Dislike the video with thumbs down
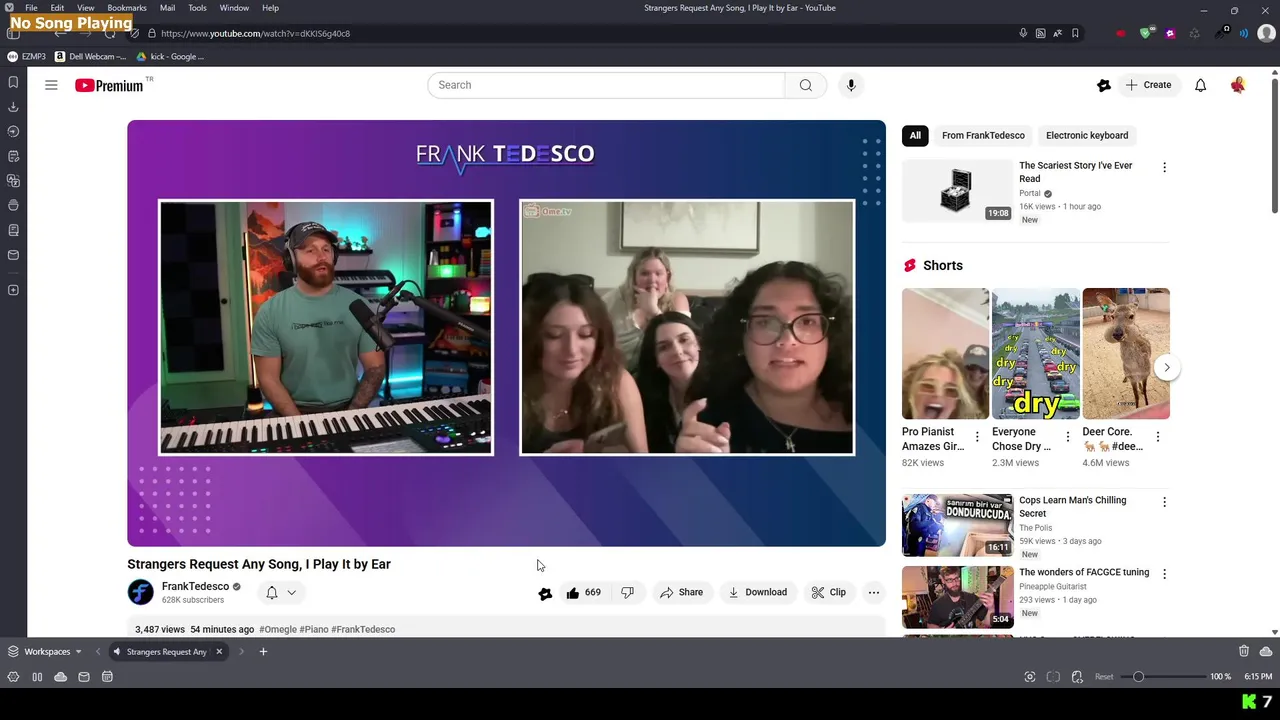The height and width of the screenshot is (720, 1280). 627,593
